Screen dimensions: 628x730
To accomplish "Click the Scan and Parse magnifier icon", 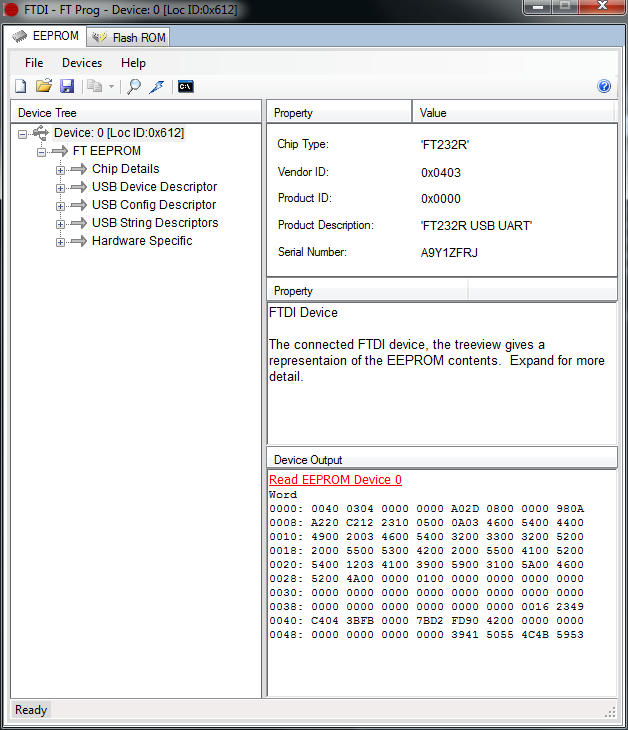I will pyautogui.click(x=134, y=87).
